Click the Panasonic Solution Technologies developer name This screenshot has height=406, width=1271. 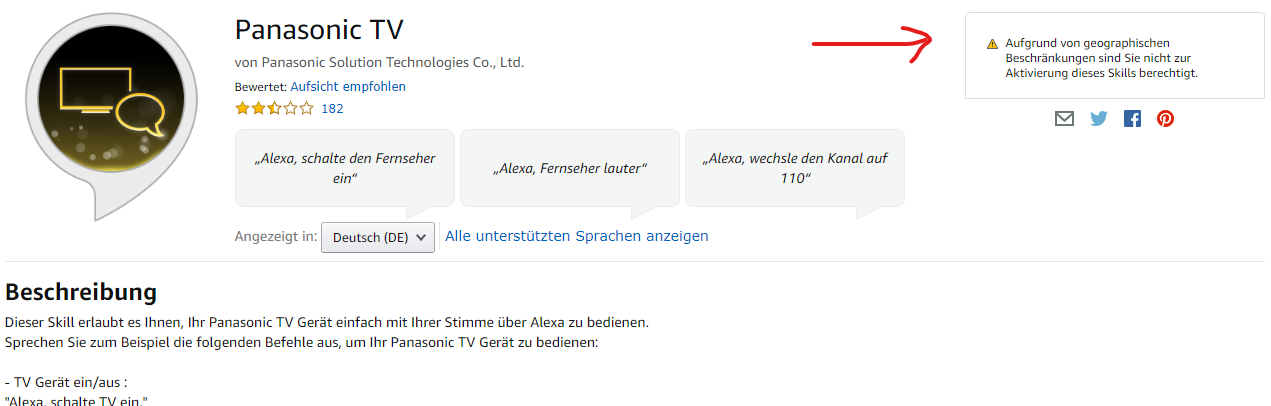(379, 62)
